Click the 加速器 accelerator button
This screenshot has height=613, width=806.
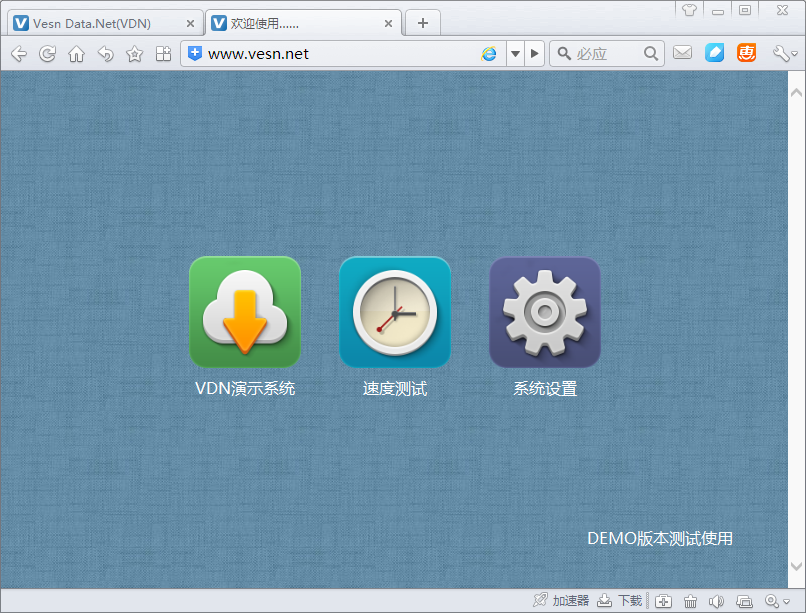point(561,601)
